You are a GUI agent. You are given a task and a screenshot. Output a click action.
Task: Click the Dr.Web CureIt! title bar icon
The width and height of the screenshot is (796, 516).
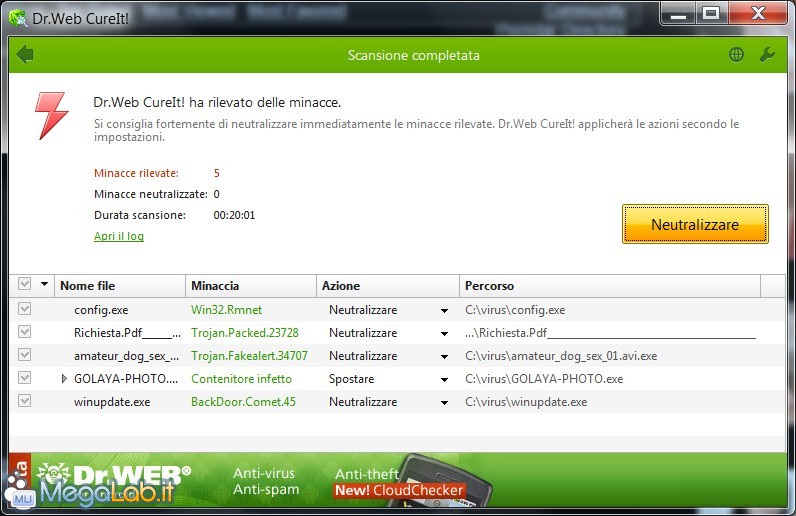click(17, 18)
